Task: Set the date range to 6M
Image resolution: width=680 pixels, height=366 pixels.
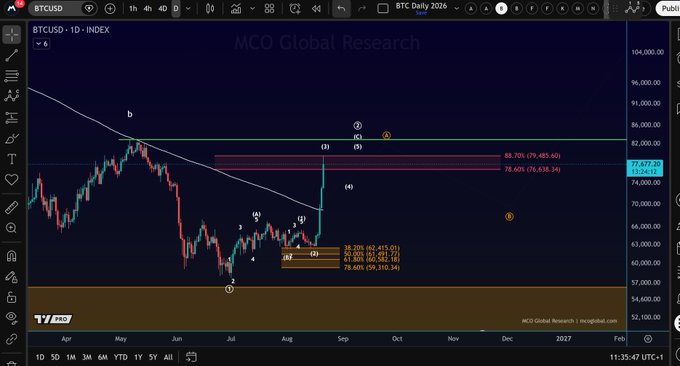Action: [103, 357]
